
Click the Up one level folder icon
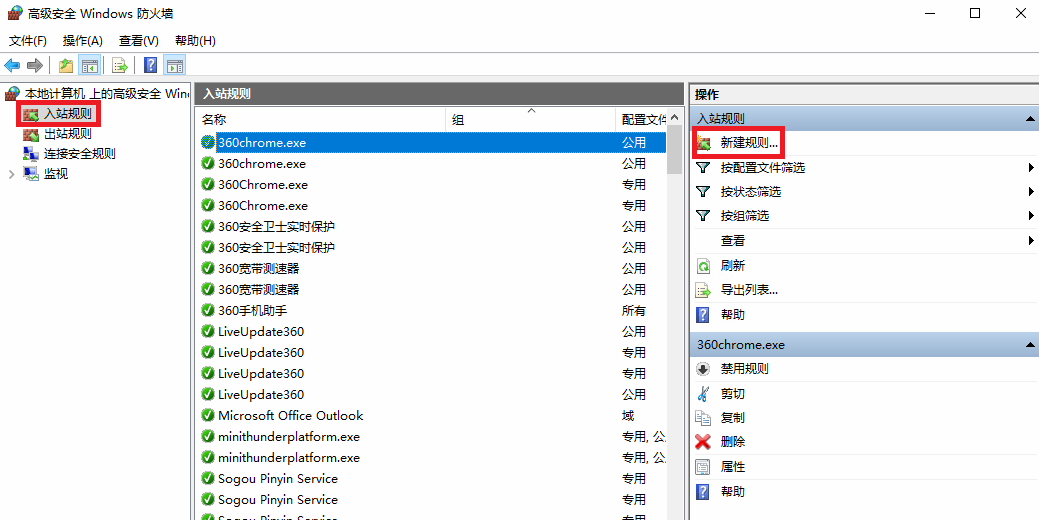tap(66, 65)
